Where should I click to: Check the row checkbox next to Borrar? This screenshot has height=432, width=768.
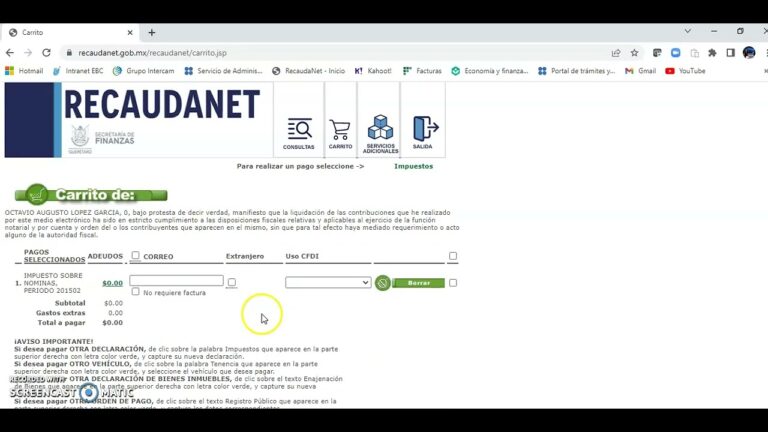click(453, 283)
